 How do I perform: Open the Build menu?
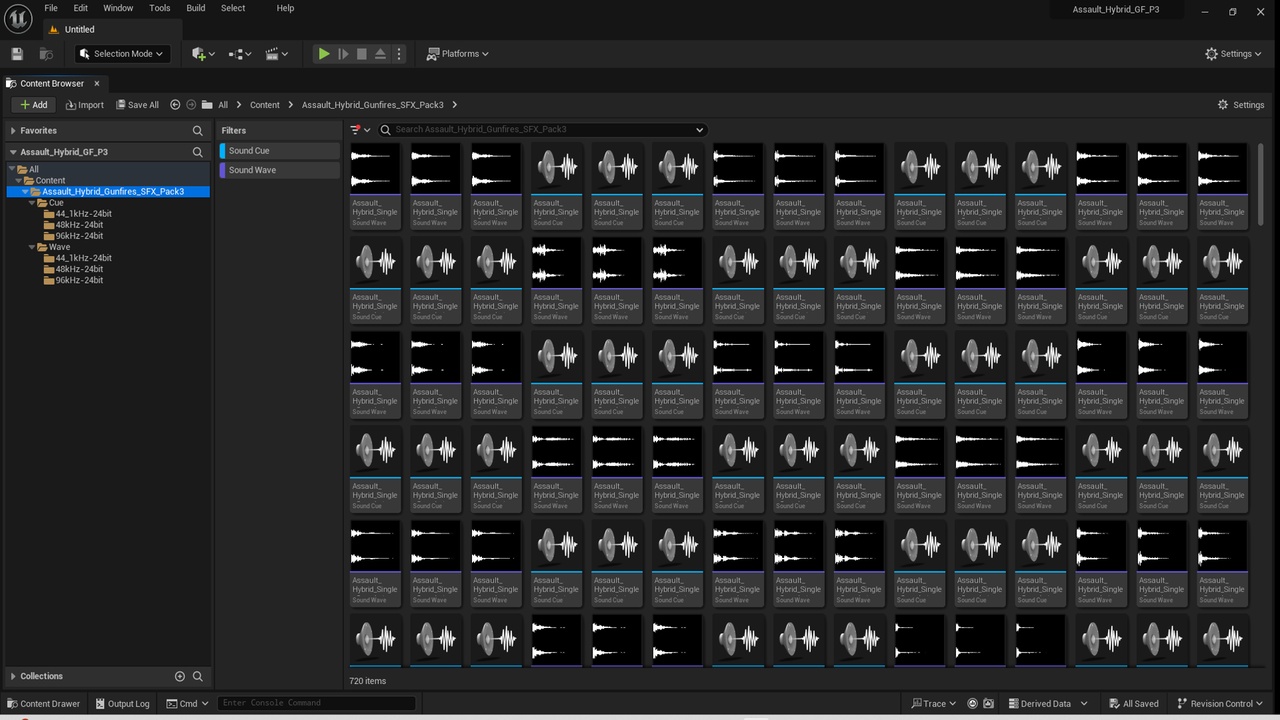(x=196, y=8)
